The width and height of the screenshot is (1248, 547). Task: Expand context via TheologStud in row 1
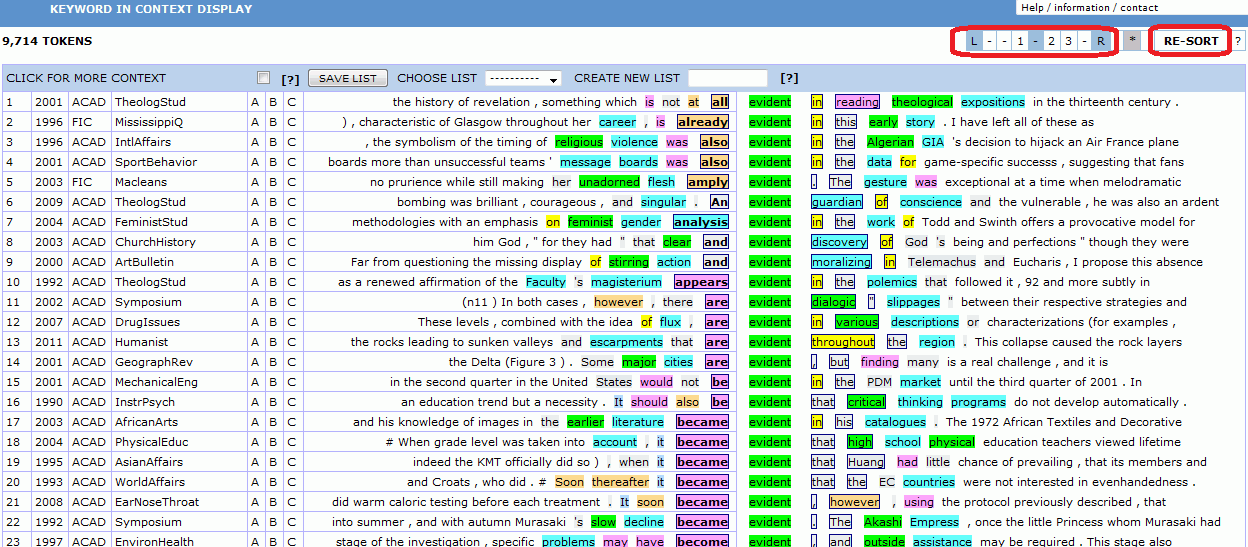click(x=150, y=102)
